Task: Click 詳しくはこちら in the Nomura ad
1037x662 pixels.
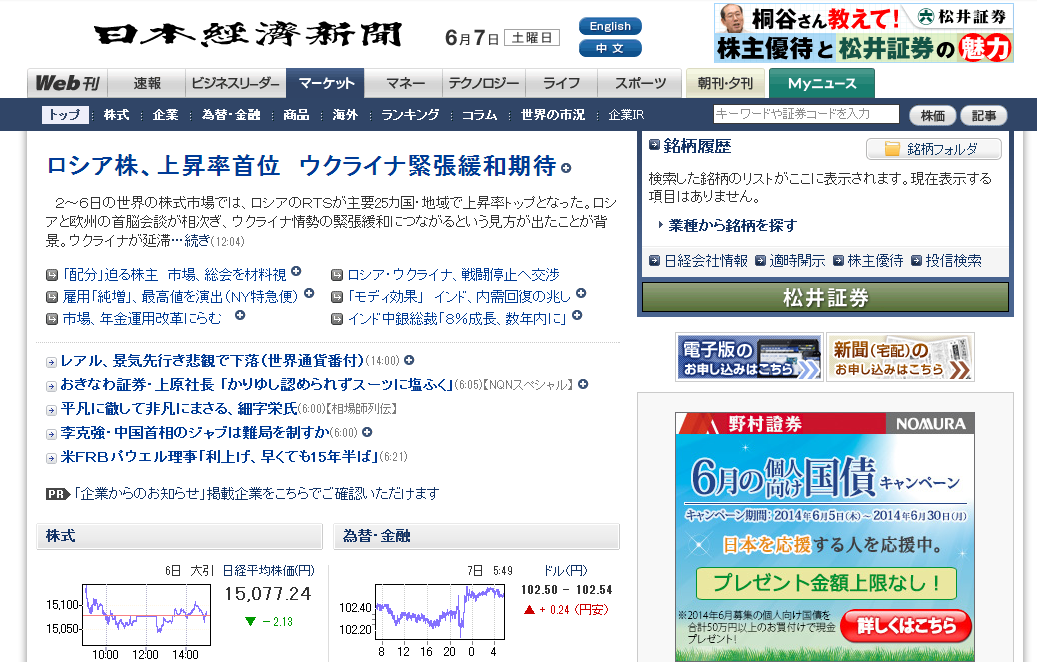Action: (905, 625)
